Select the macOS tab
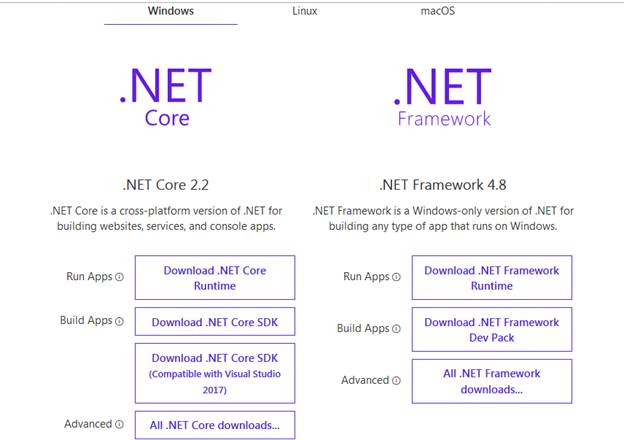Image resolution: width=624 pixels, height=440 pixels. coord(438,11)
